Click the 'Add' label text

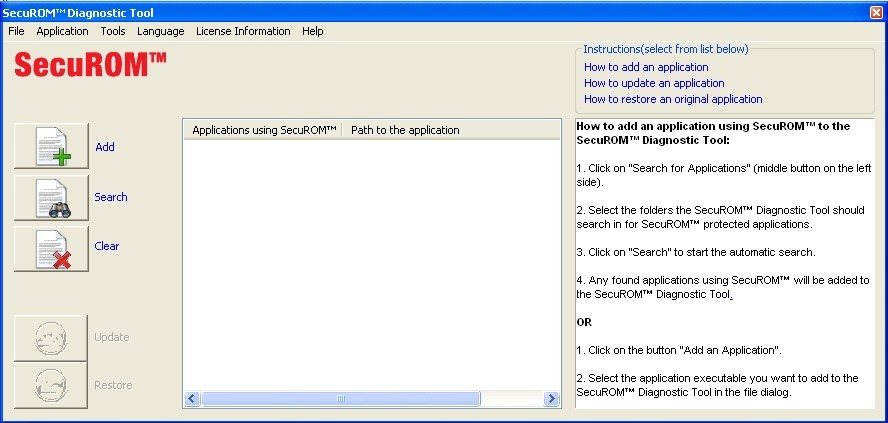point(105,147)
